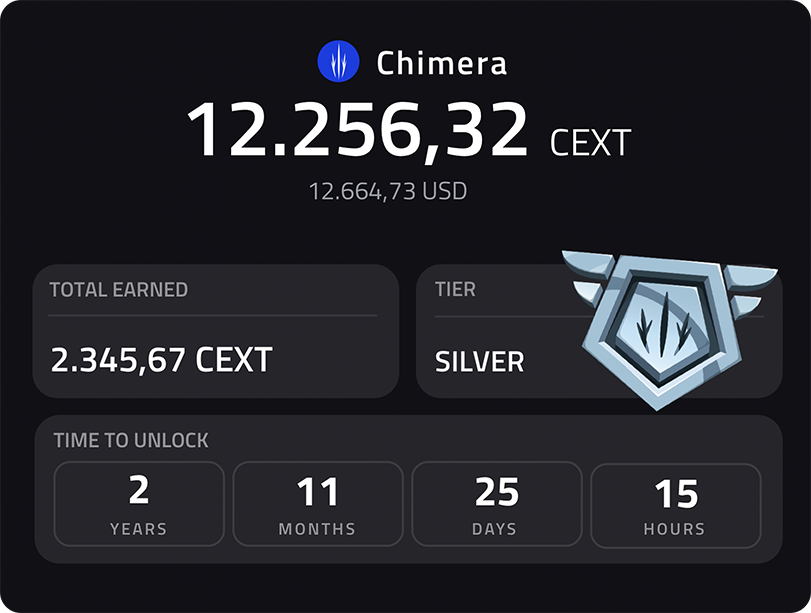Click the HOURS unit label
The height and width of the screenshot is (613, 811).
click(676, 529)
